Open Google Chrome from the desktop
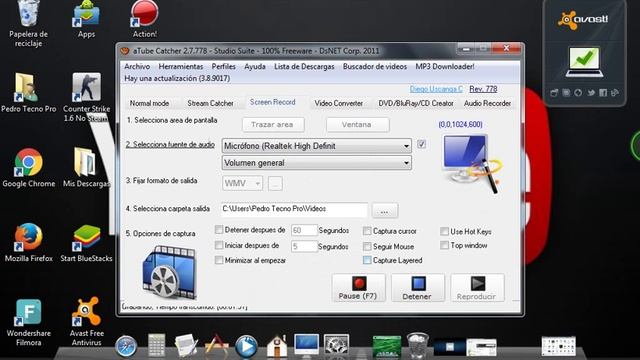Screen dimensions: 640x360 point(28,168)
